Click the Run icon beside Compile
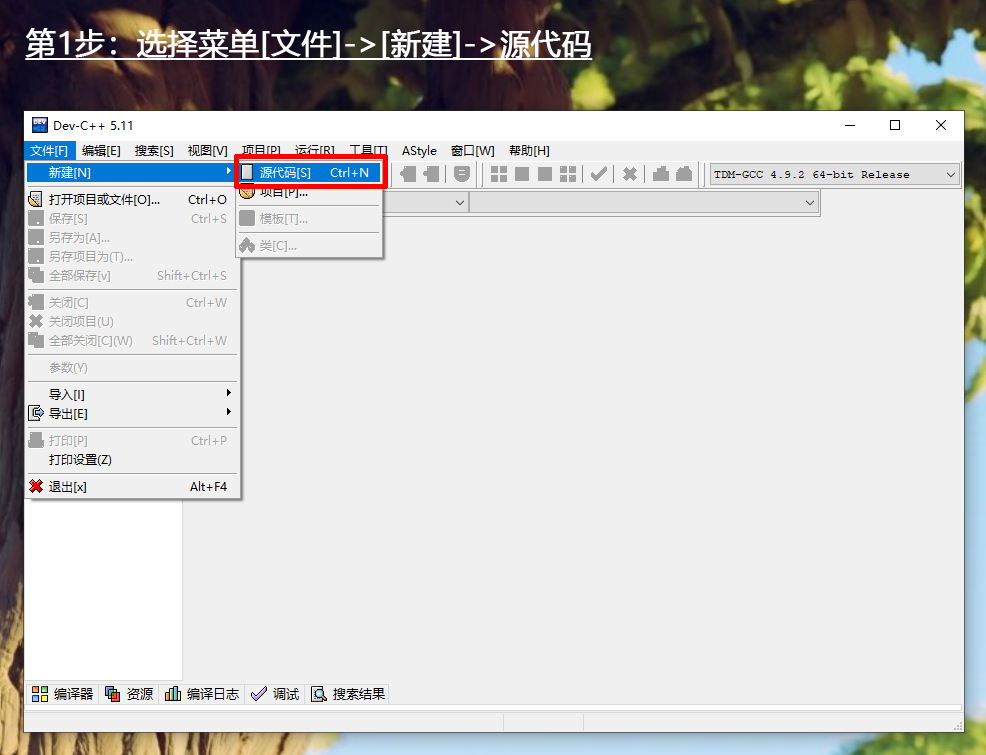Image resolution: width=986 pixels, height=755 pixels. 522,174
